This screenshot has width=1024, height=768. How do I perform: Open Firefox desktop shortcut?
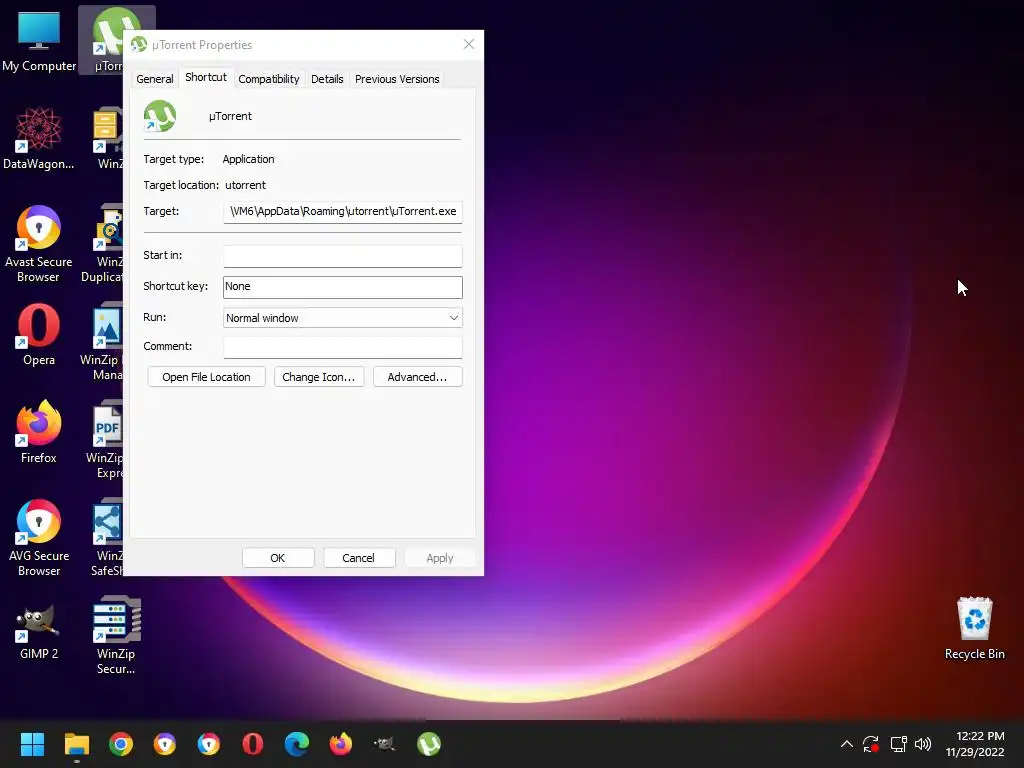[39, 432]
